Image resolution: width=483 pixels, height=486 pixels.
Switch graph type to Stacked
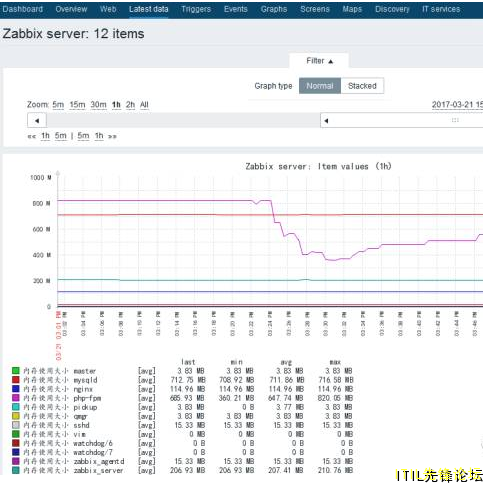click(x=362, y=86)
